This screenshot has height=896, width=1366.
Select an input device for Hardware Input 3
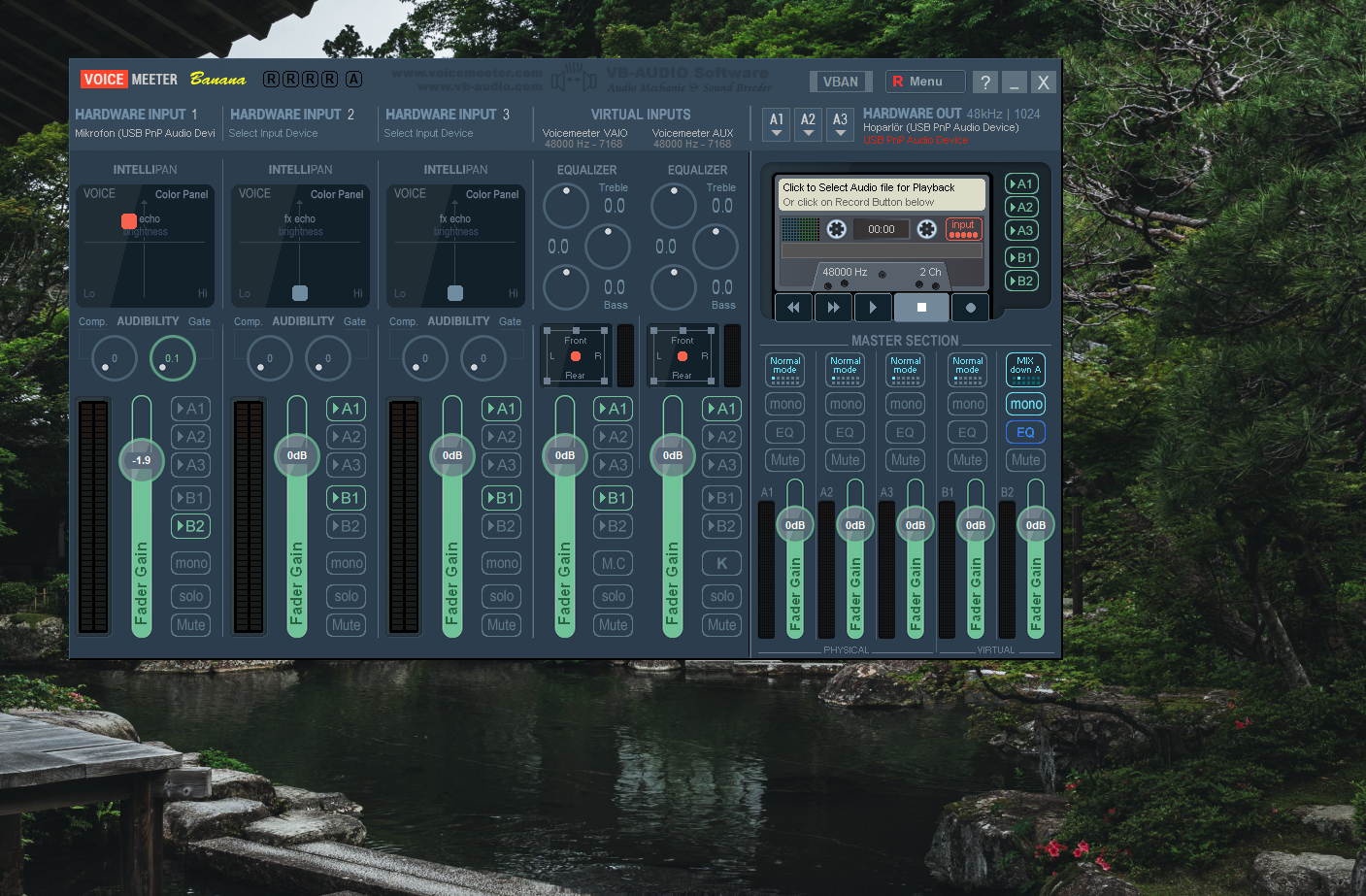(428, 133)
